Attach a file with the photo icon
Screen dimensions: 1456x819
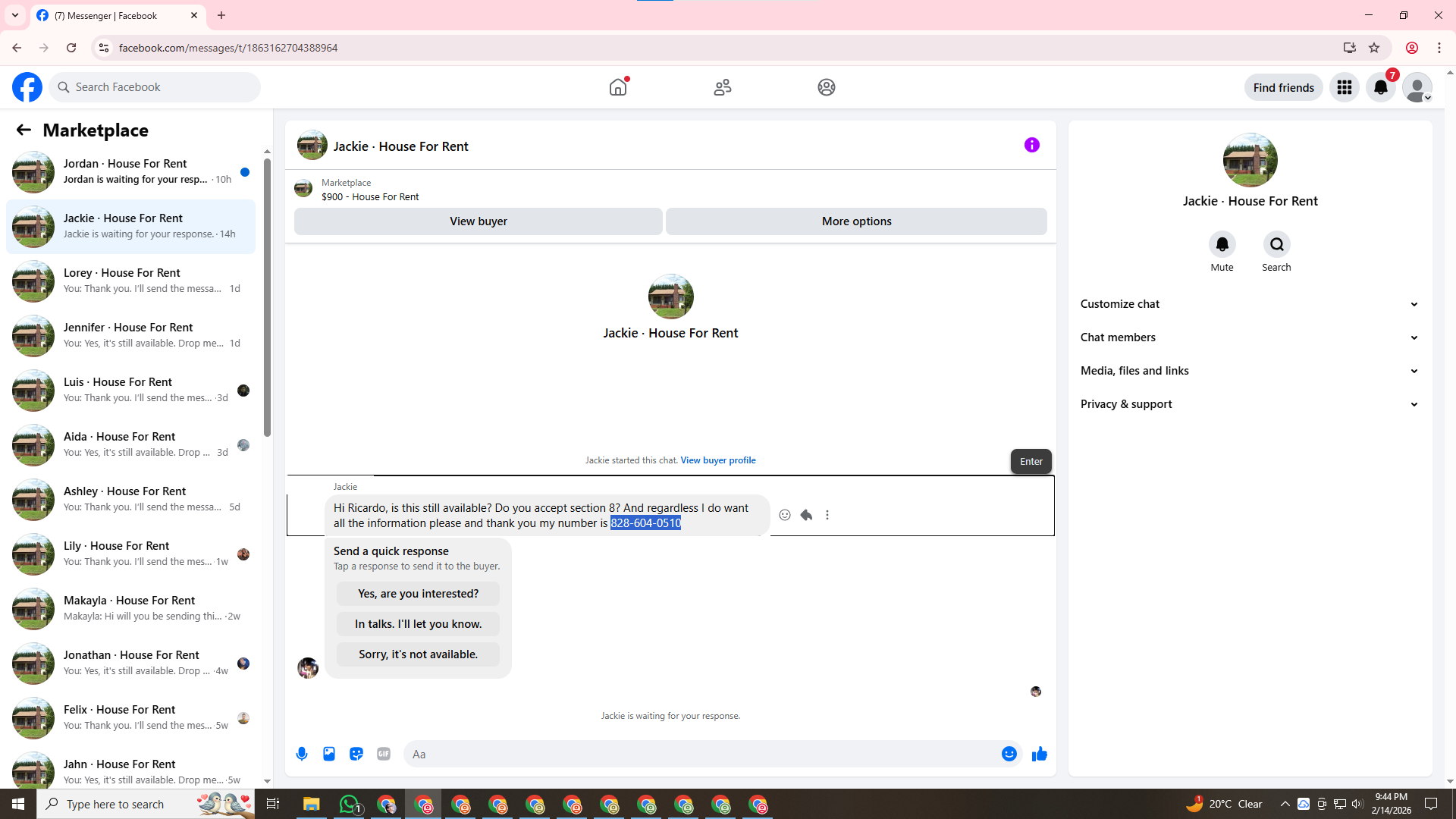tap(329, 754)
